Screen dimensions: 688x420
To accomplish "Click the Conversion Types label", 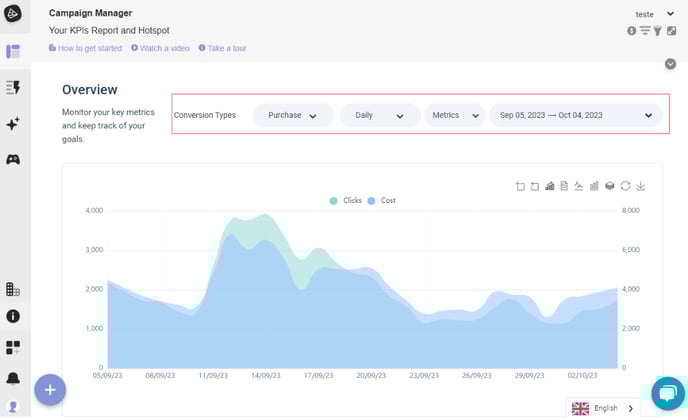I will point(204,115).
